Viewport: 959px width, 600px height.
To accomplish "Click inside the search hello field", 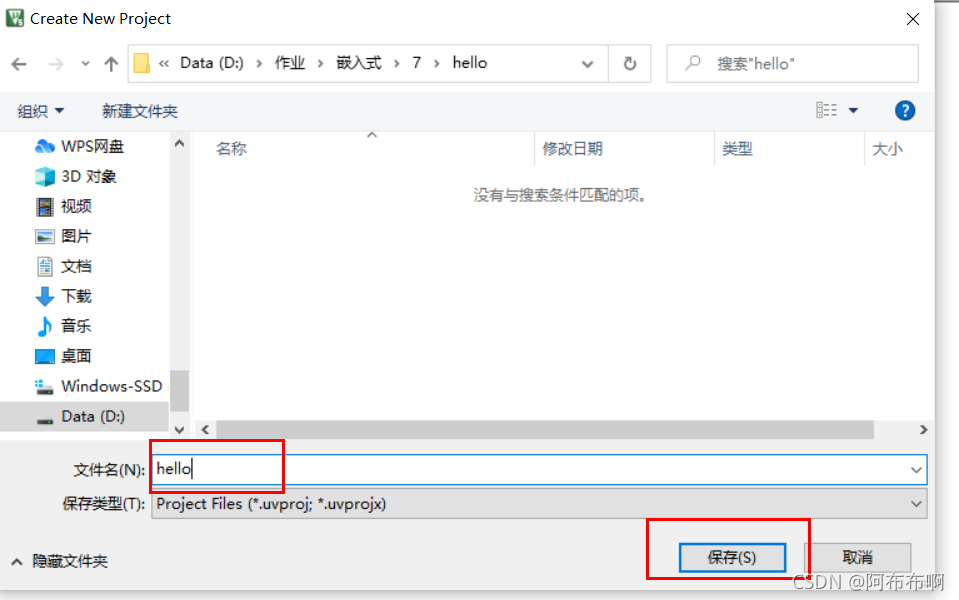I will pyautogui.click(x=790, y=62).
